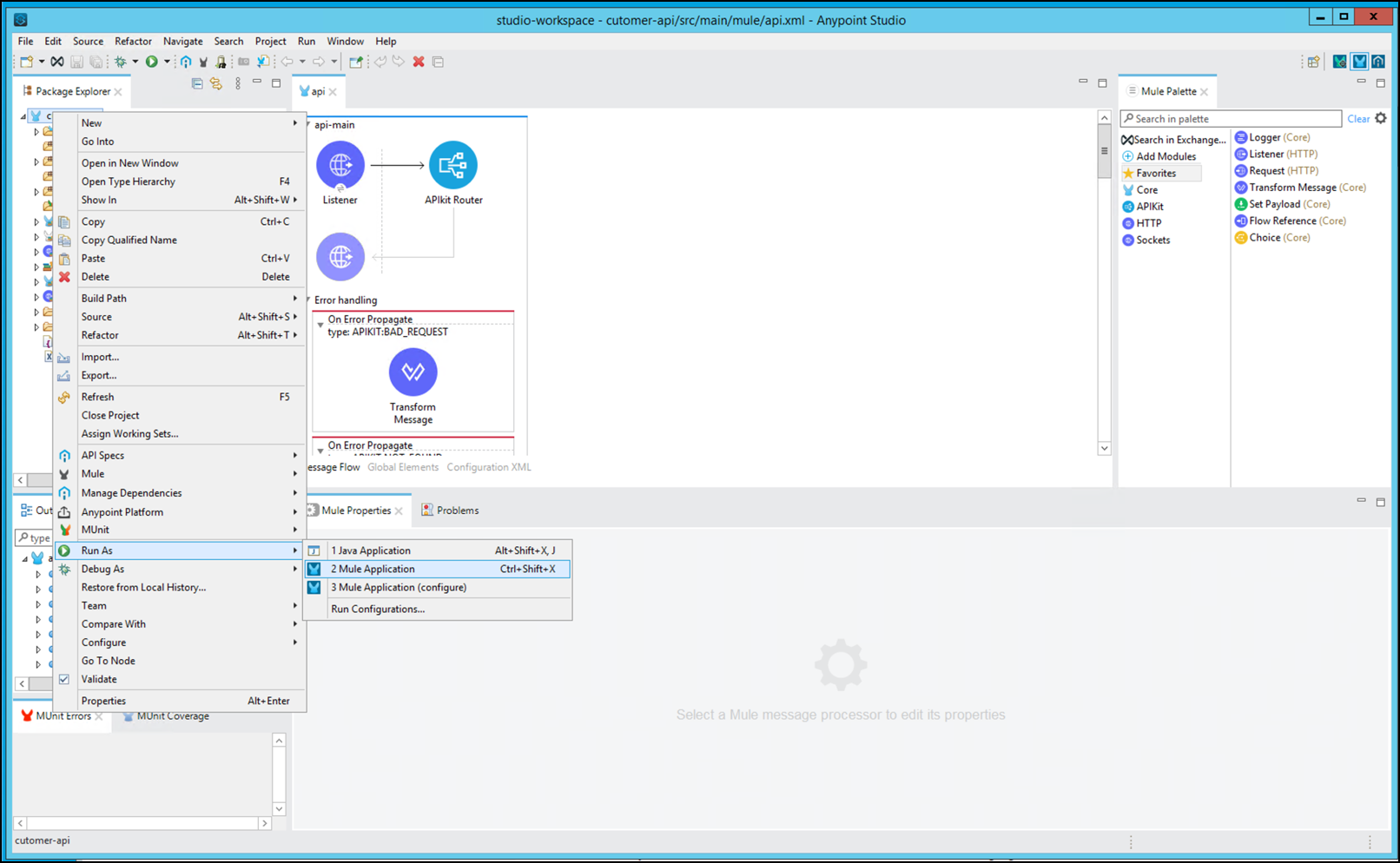
Task: Collapse the api-main flow triangle
Action: point(308,125)
